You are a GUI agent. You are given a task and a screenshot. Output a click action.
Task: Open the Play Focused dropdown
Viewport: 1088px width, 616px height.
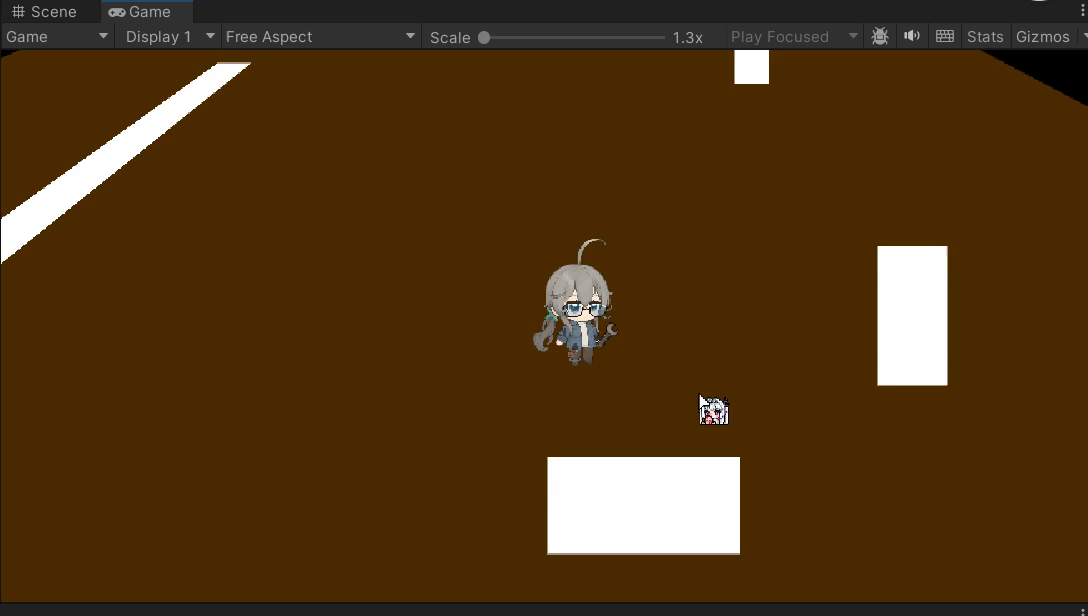coord(794,37)
